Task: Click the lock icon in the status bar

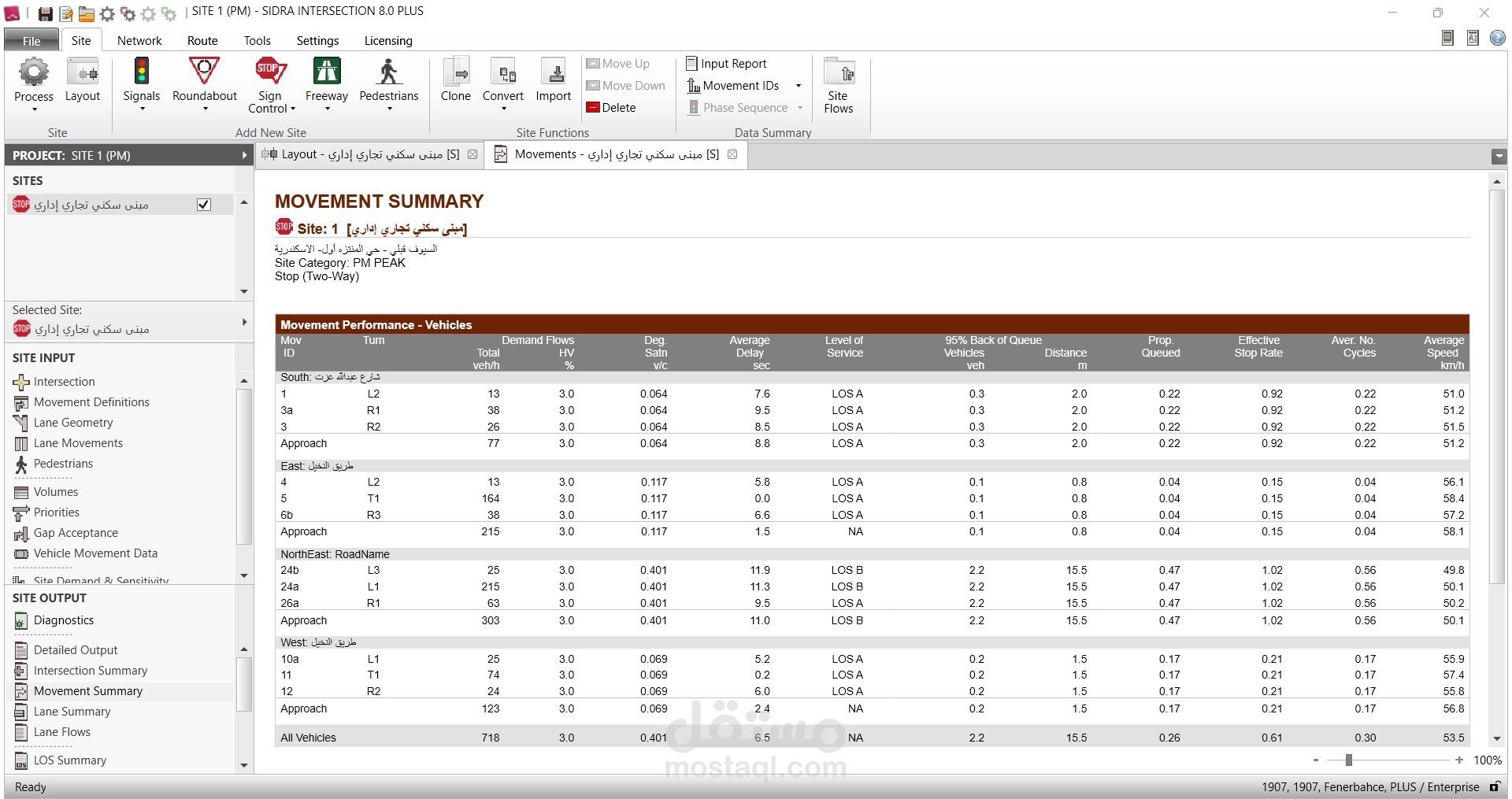Action: click(1495, 787)
